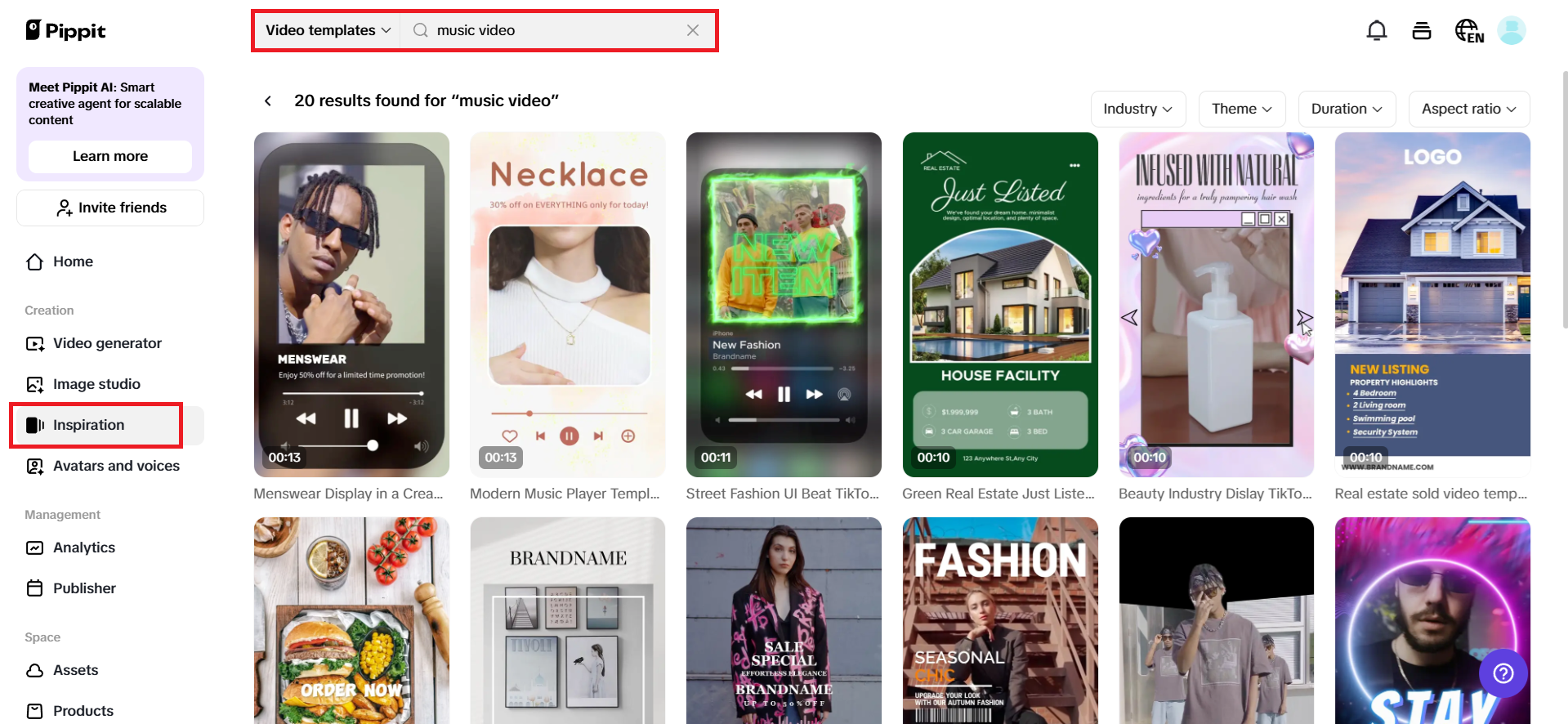Image resolution: width=1568 pixels, height=724 pixels.
Task: Click the Inspiration sidebar icon
Action: [x=34, y=425]
